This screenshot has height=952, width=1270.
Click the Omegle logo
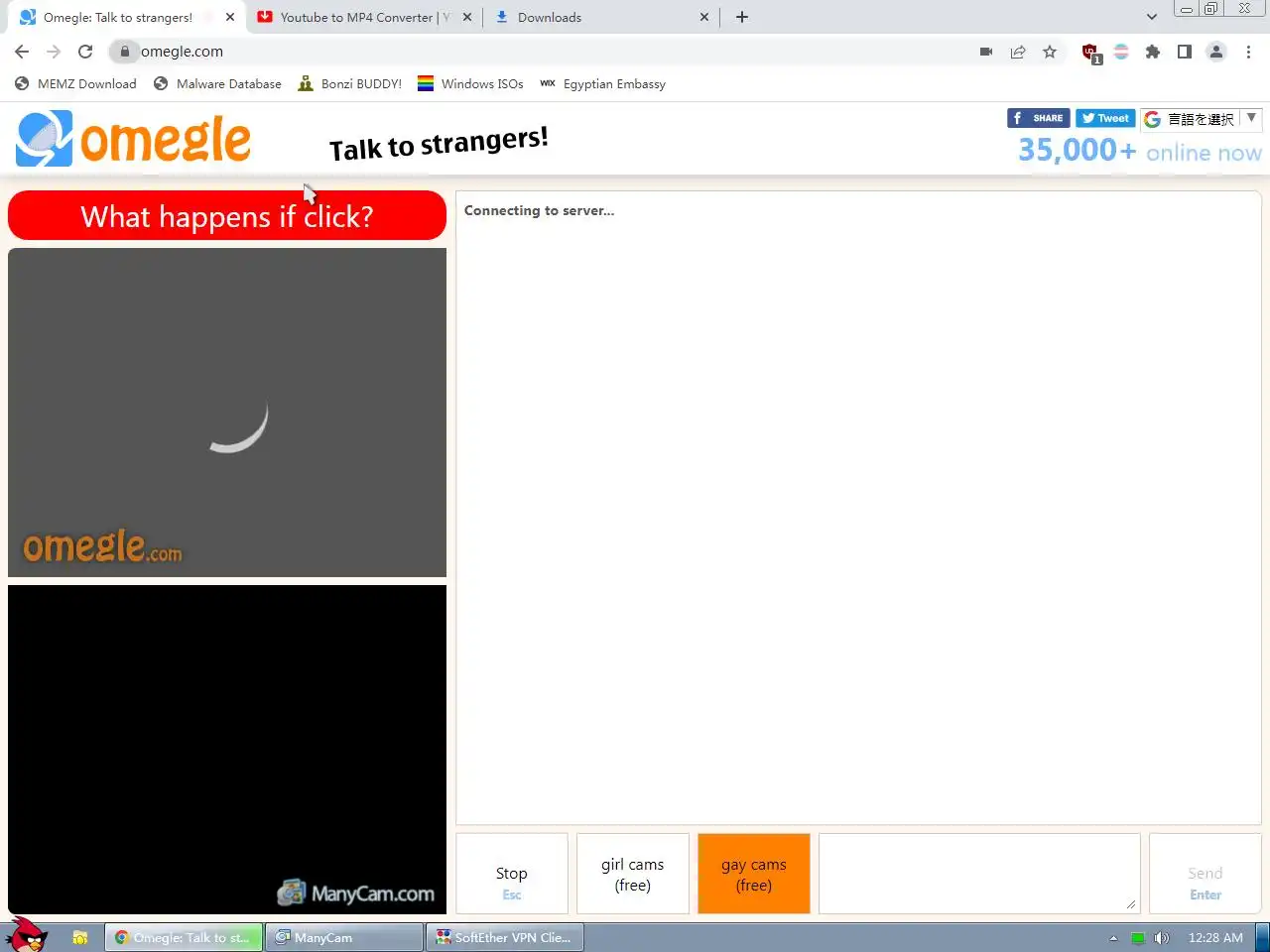click(x=133, y=139)
